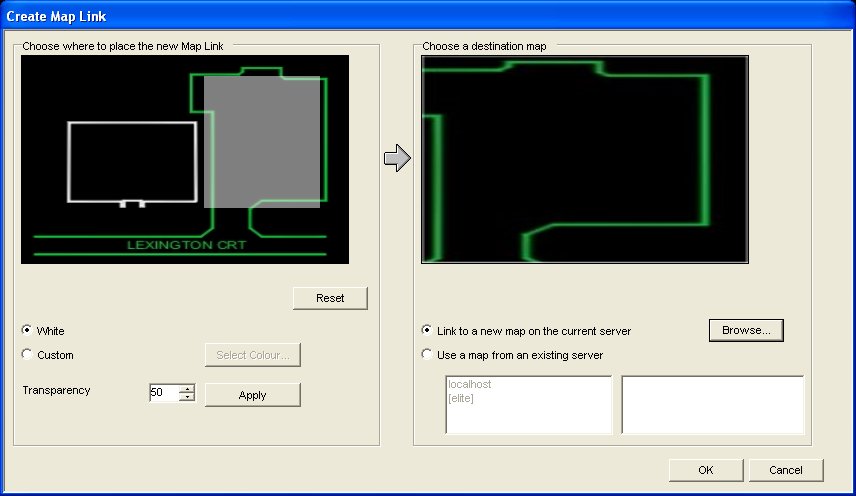Viewport: 856px width, 496px height.
Task: Click the LEXINGTON CRT label on the map
Action: click(x=187, y=245)
